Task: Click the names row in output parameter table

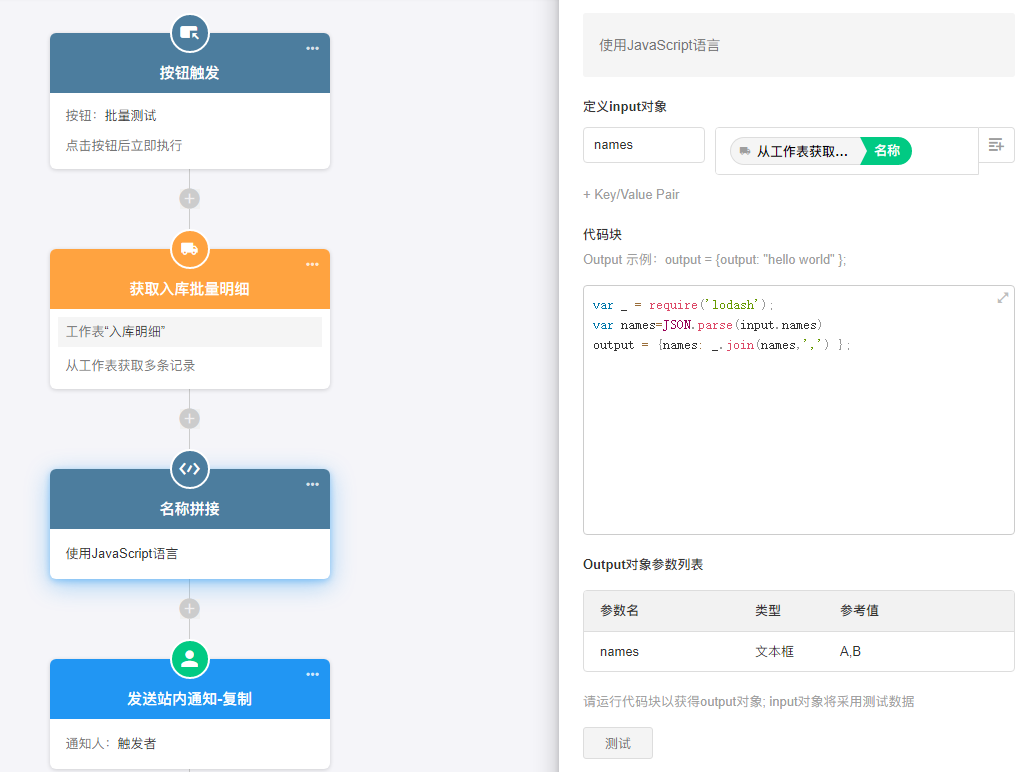Action: pyautogui.click(x=797, y=651)
